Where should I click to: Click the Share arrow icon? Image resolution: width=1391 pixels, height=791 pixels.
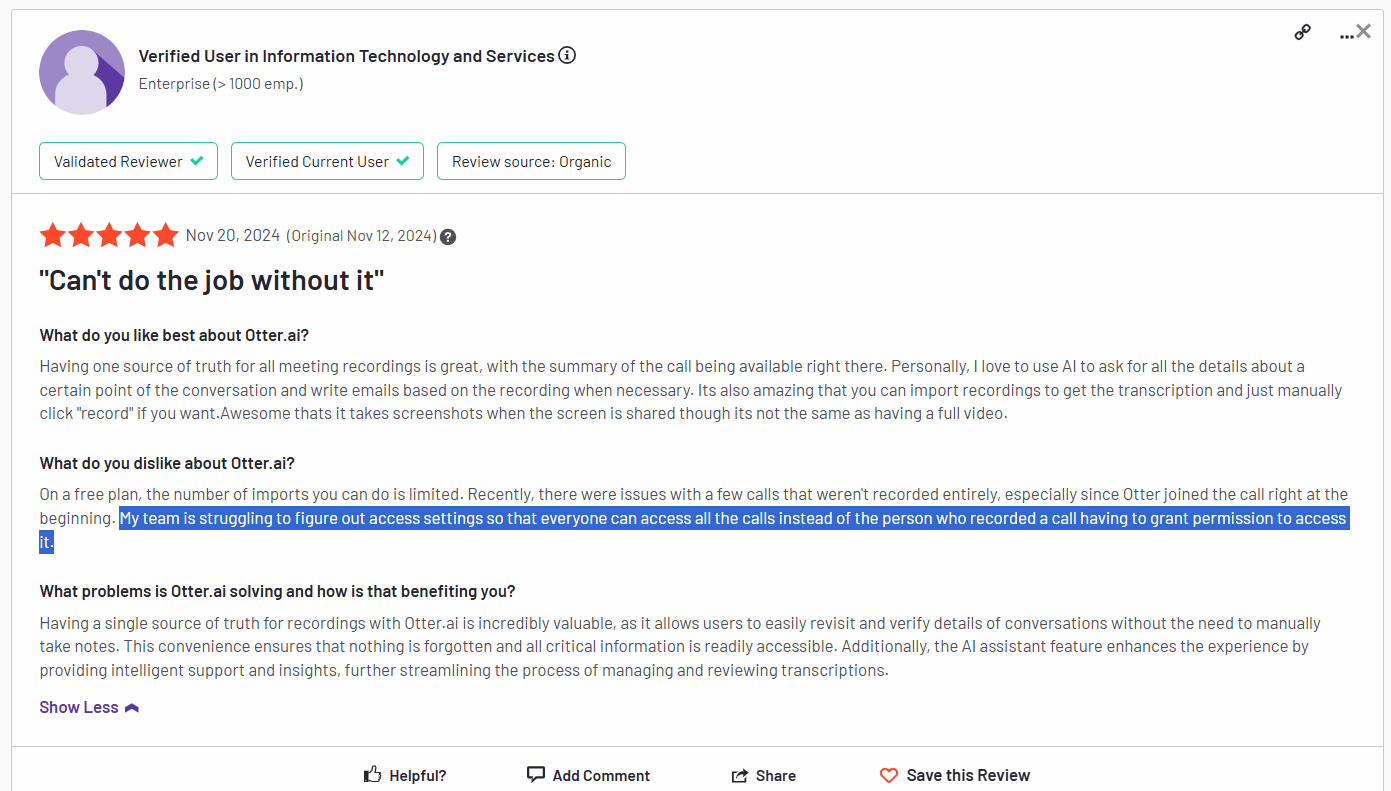pyautogui.click(x=740, y=775)
